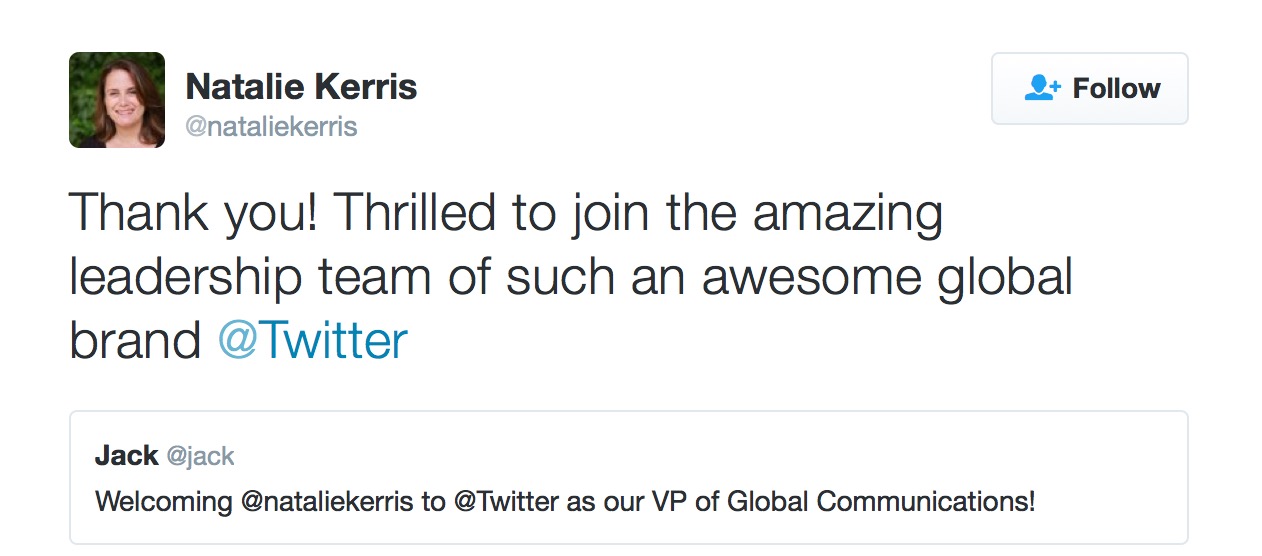Viewport: 1262px width, 556px height.
Task: Click the "Thank you!" text in tweet
Action: pos(193,213)
